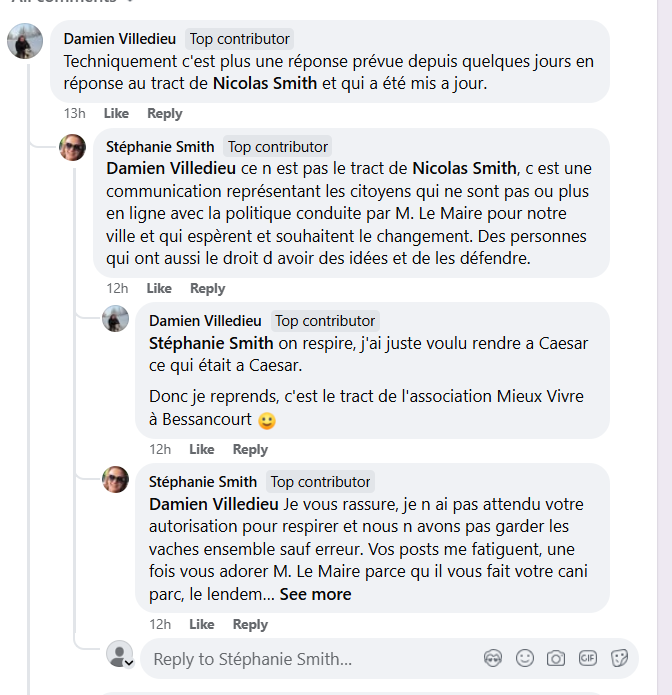Open avatar sticker picker in reply box
672x695 pixels.
pyautogui.click(x=493, y=658)
